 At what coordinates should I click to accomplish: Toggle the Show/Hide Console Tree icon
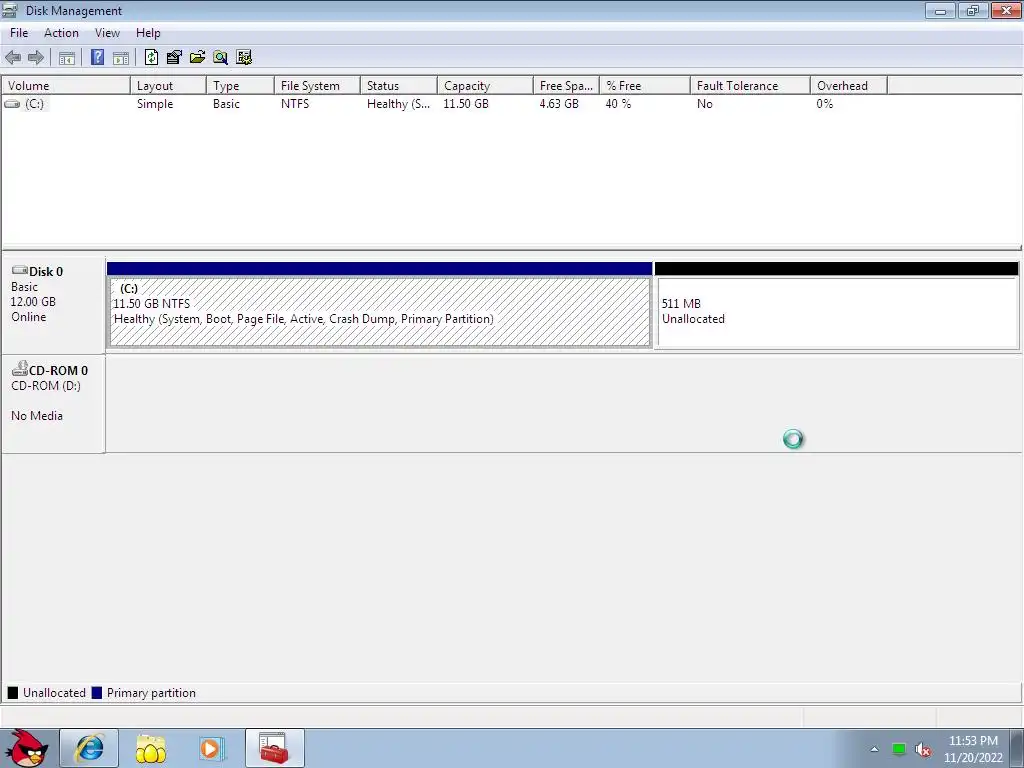pos(67,57)
